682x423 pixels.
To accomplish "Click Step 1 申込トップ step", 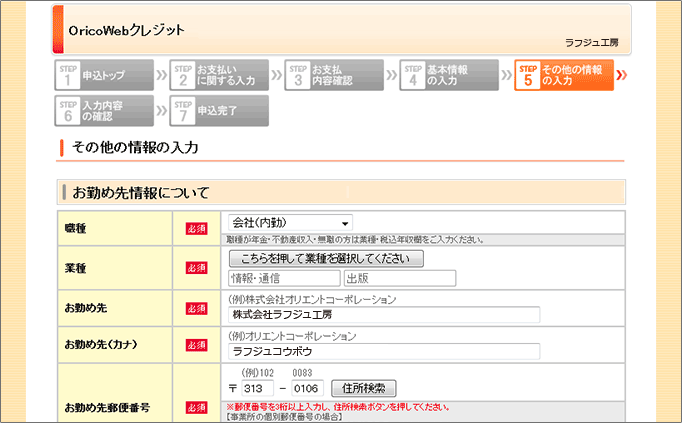I will click(x=104, y=75).
